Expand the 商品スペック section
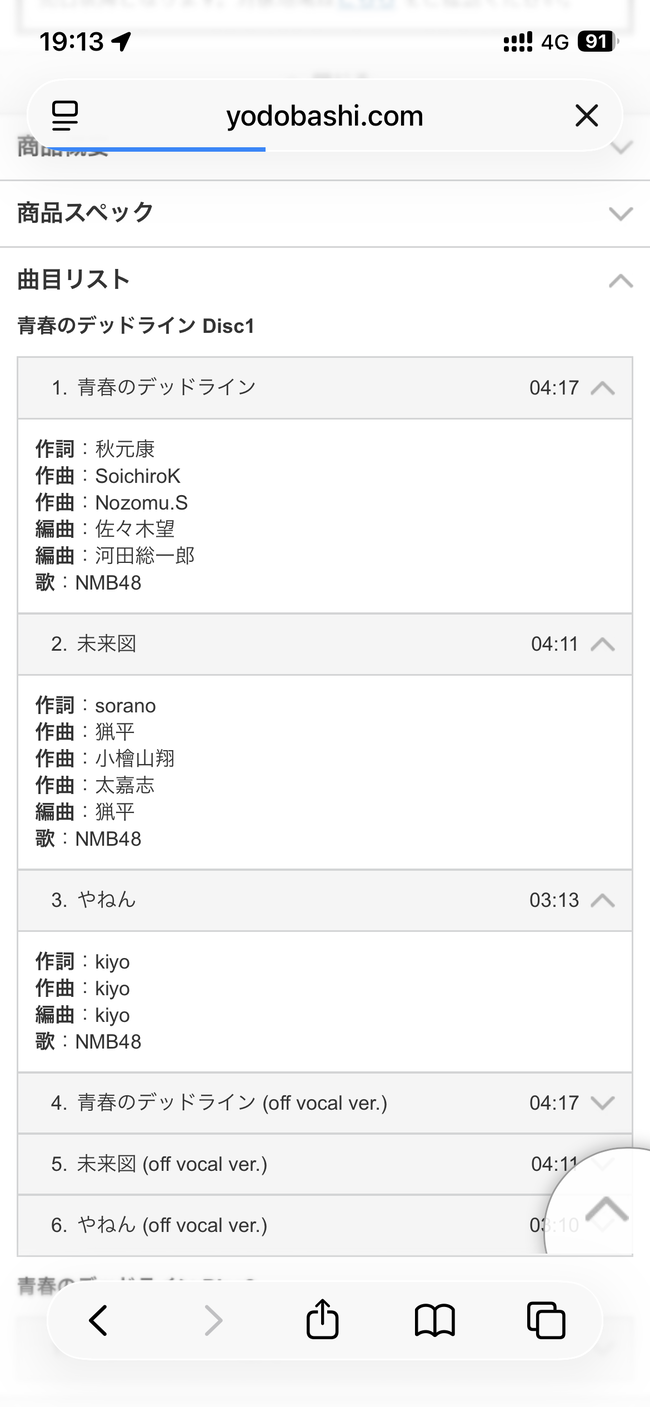Image resolution: width=650 pixels, height=1407 pixels. (620, 213)
